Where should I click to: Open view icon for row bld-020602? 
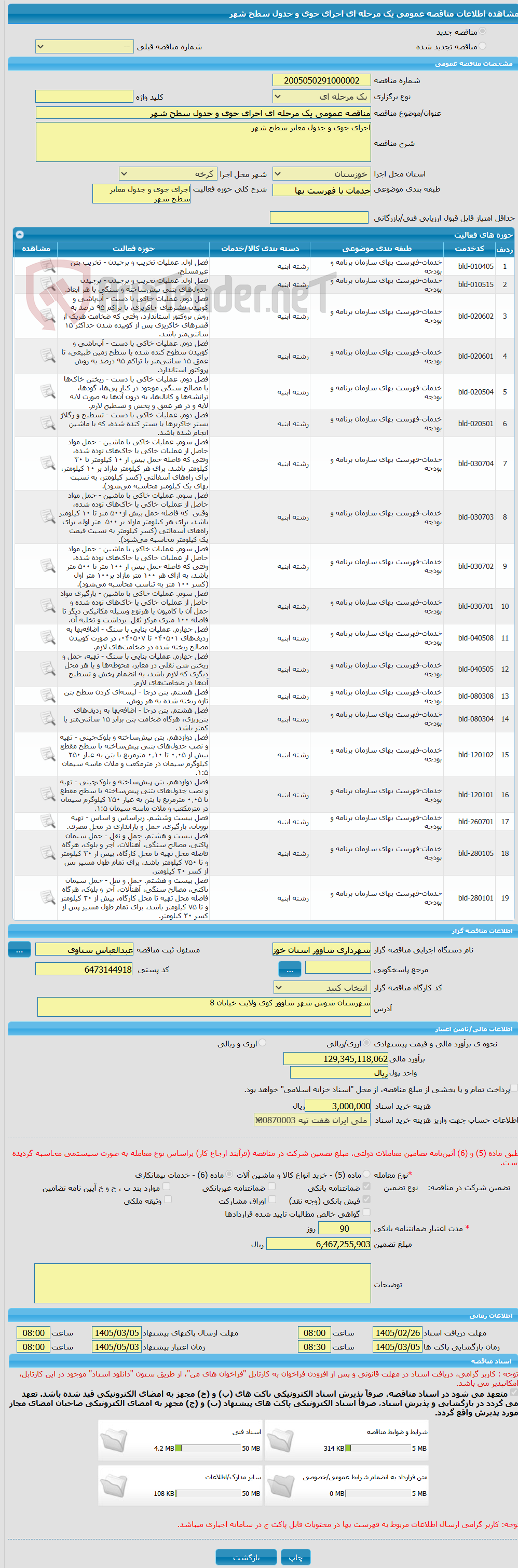click(x=47, y=316)
